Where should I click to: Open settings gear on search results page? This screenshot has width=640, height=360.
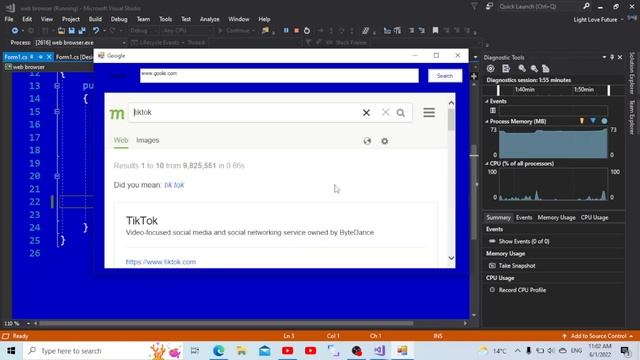384,141
